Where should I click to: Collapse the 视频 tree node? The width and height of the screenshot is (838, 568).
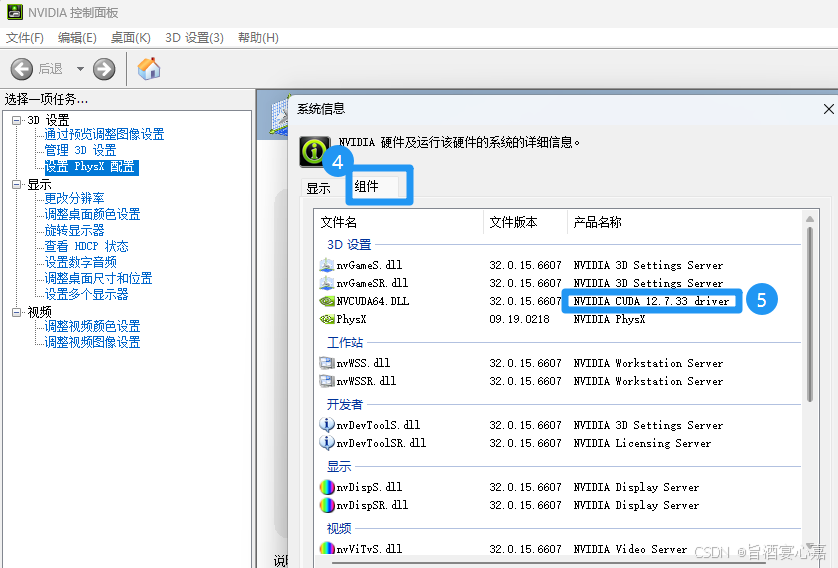(17, 312)
